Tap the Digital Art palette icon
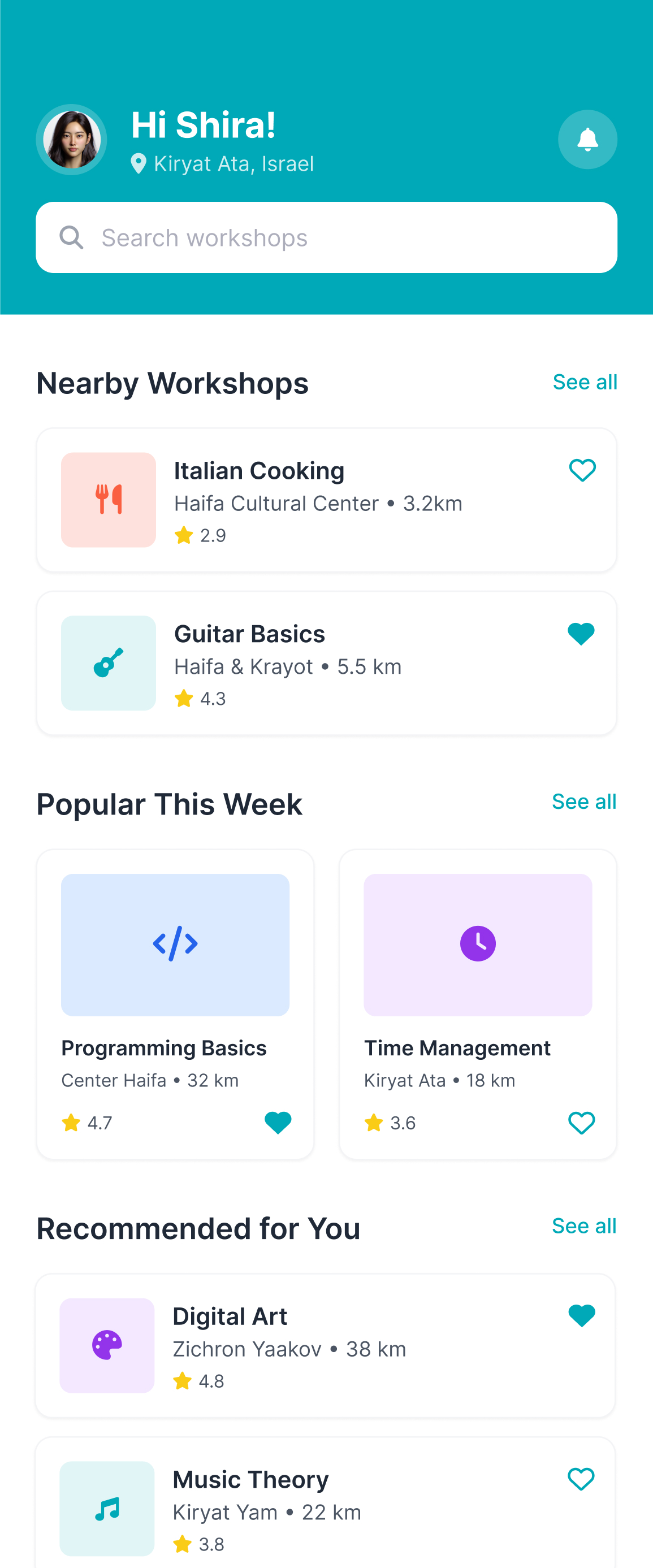The image size is (653, 1568). [x=107, y=1345]
